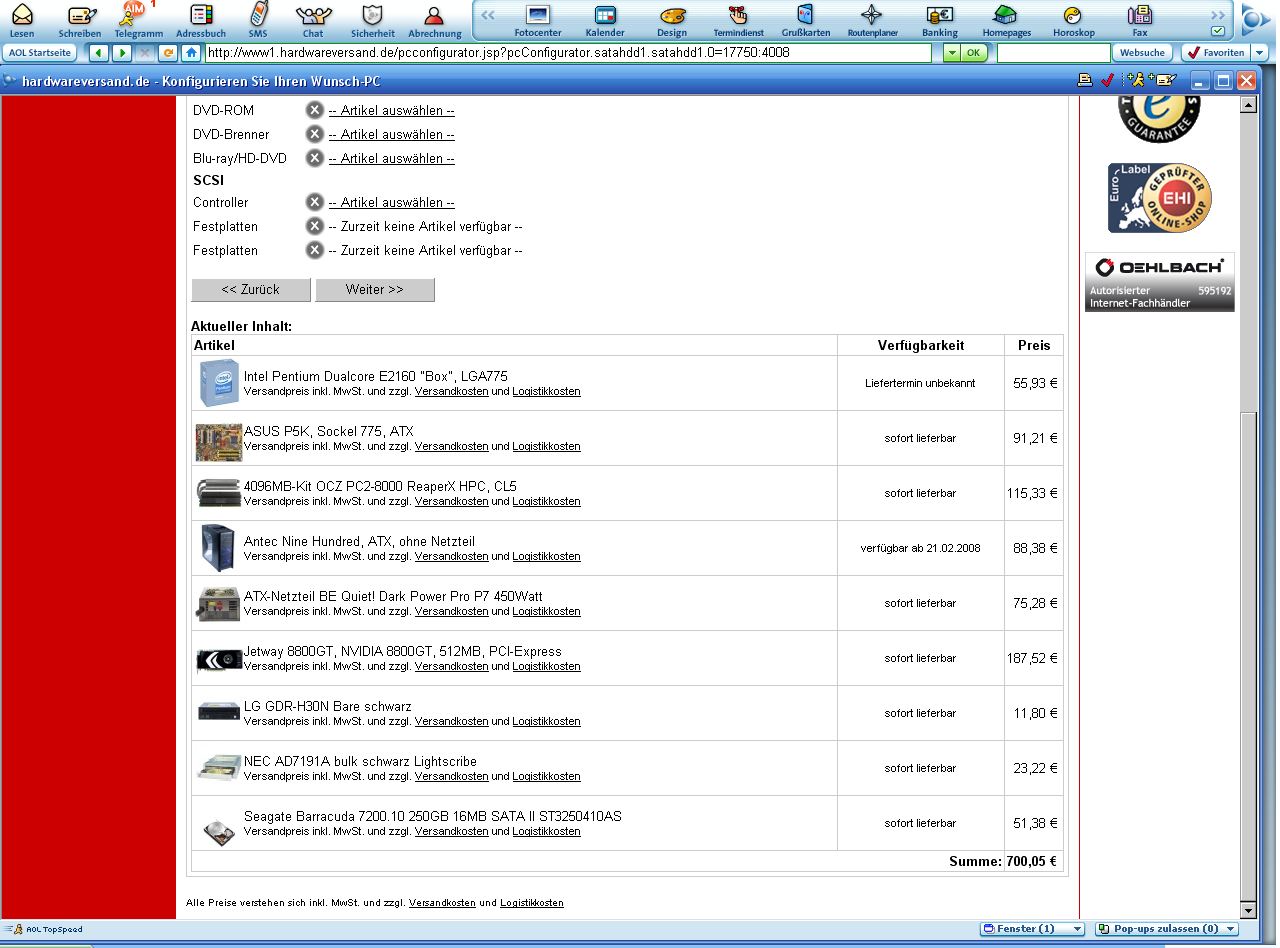Open the Horoskop icon
The image size is (1280, 948).
pos(1073,19)
